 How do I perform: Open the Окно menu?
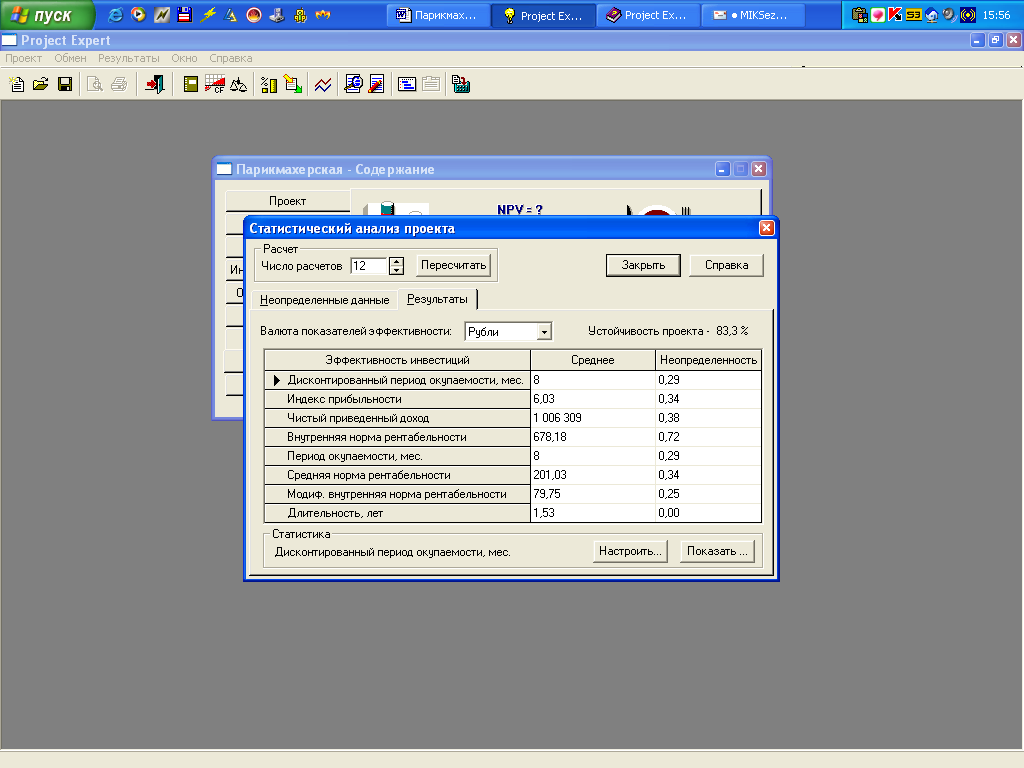click(x=184, y=58)
